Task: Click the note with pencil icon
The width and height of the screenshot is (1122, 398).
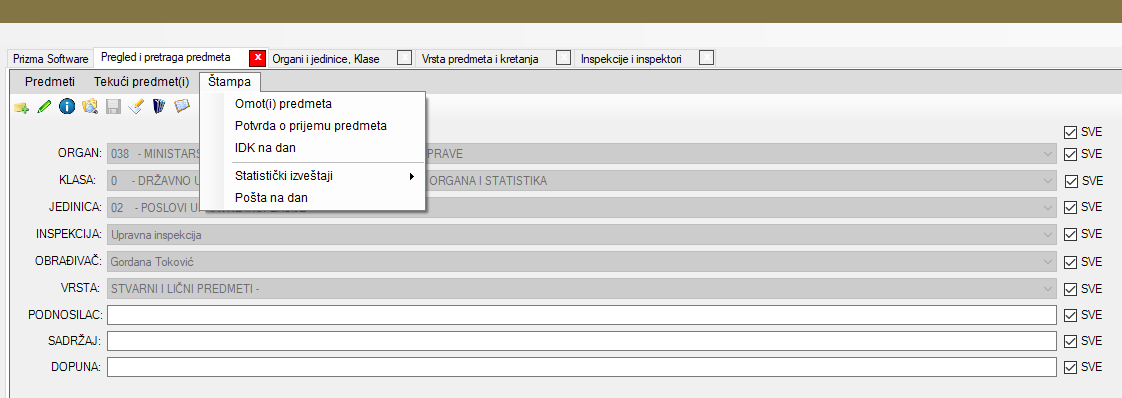Action: click(x=136, y=107)
